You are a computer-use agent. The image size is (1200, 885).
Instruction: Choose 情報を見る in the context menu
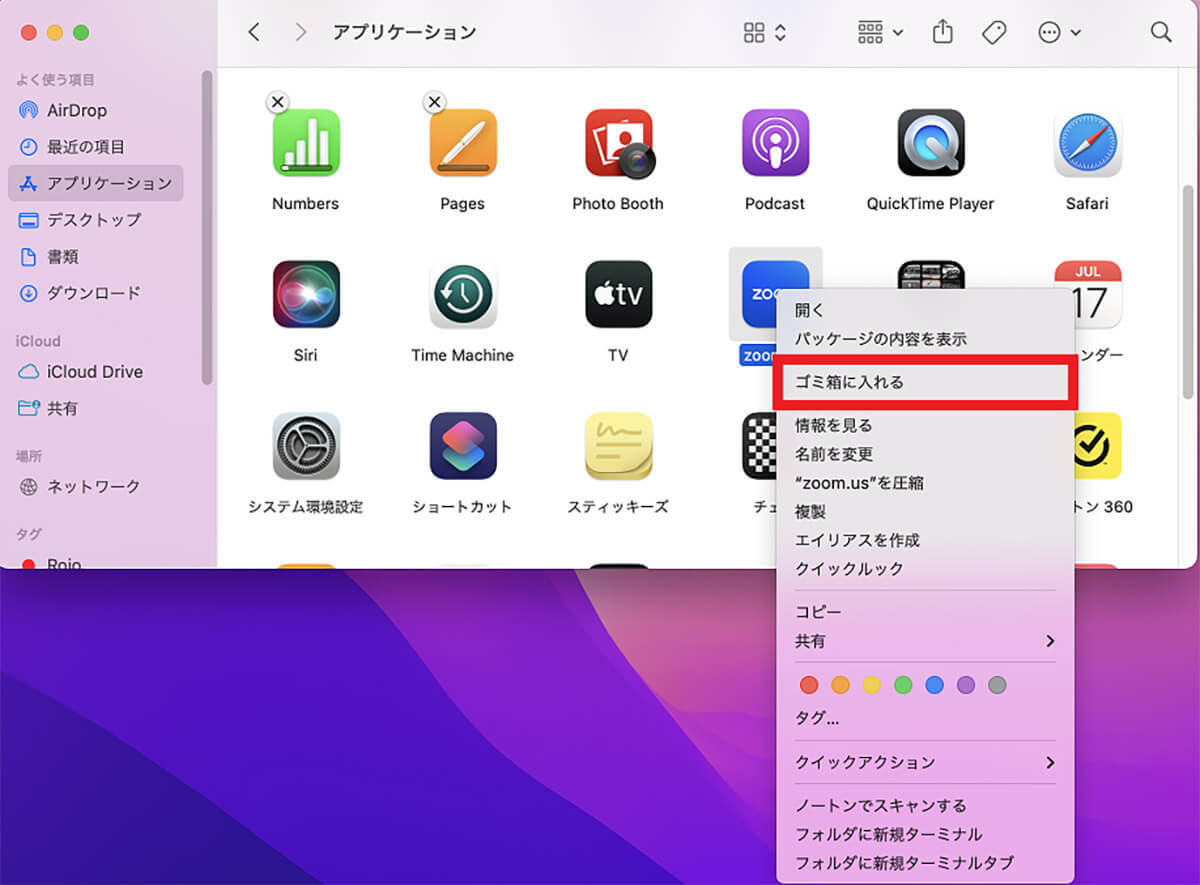click(x=925, y=425)
